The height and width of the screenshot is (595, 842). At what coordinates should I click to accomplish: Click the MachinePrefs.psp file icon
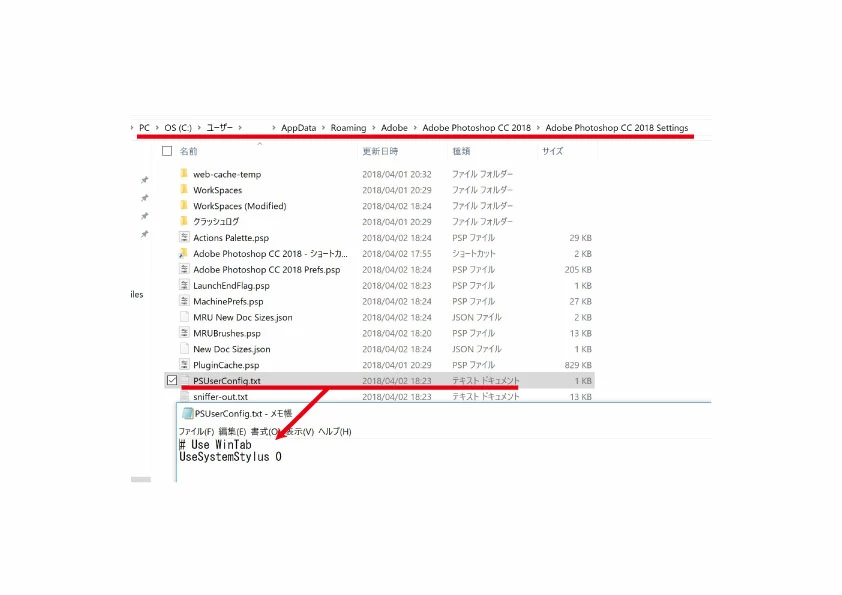[x=184, y=301]
